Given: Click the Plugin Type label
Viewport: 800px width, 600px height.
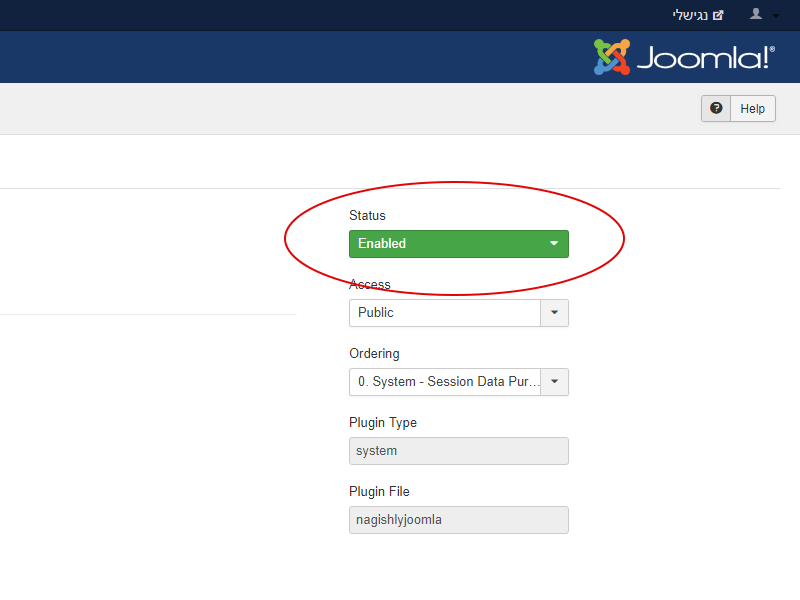Looking at the screenshot, I should coord(383,422).
